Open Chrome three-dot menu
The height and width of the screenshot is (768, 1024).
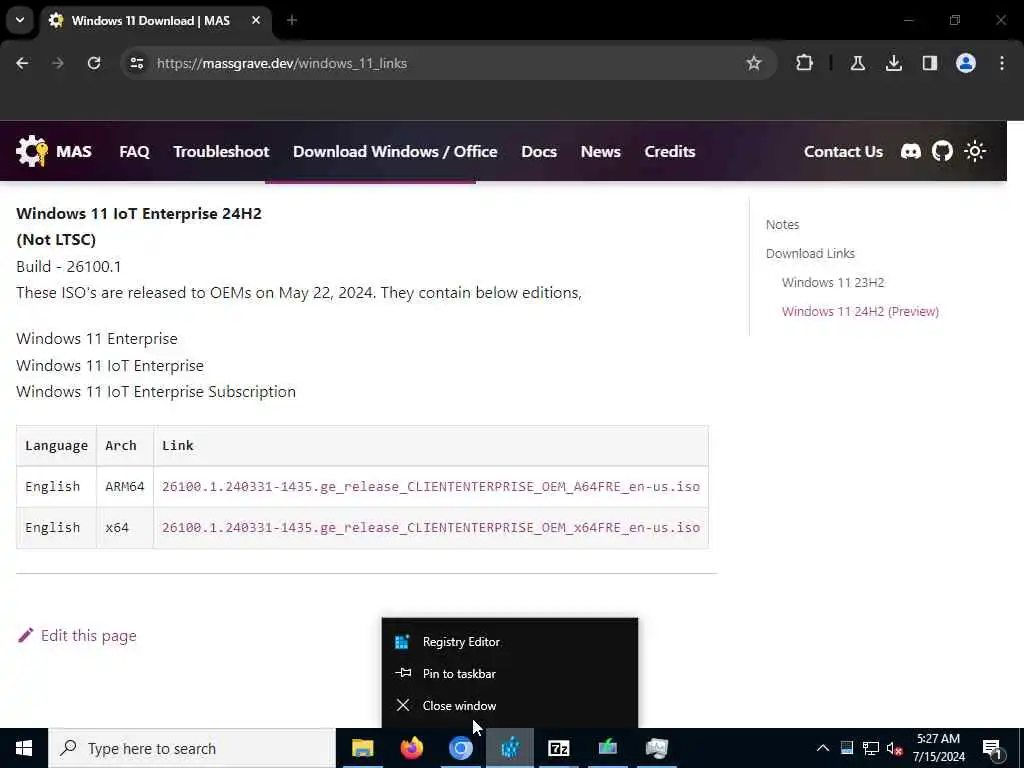click(x=1001, y=63)
